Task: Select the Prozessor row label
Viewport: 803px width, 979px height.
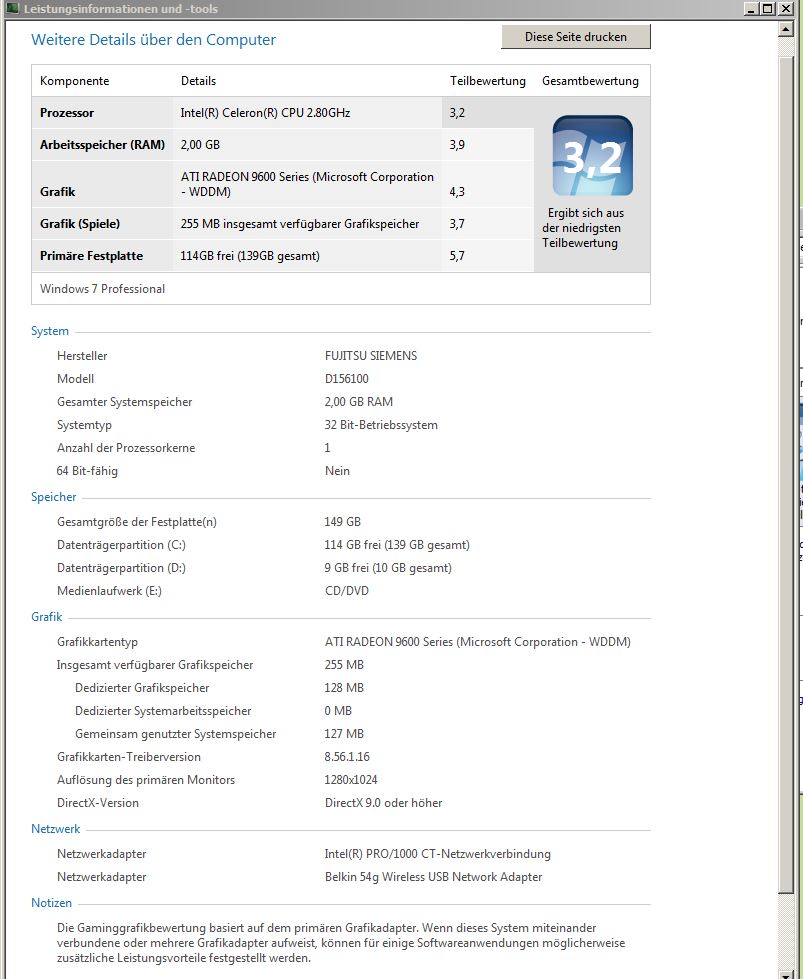Action: pos(67,113)
